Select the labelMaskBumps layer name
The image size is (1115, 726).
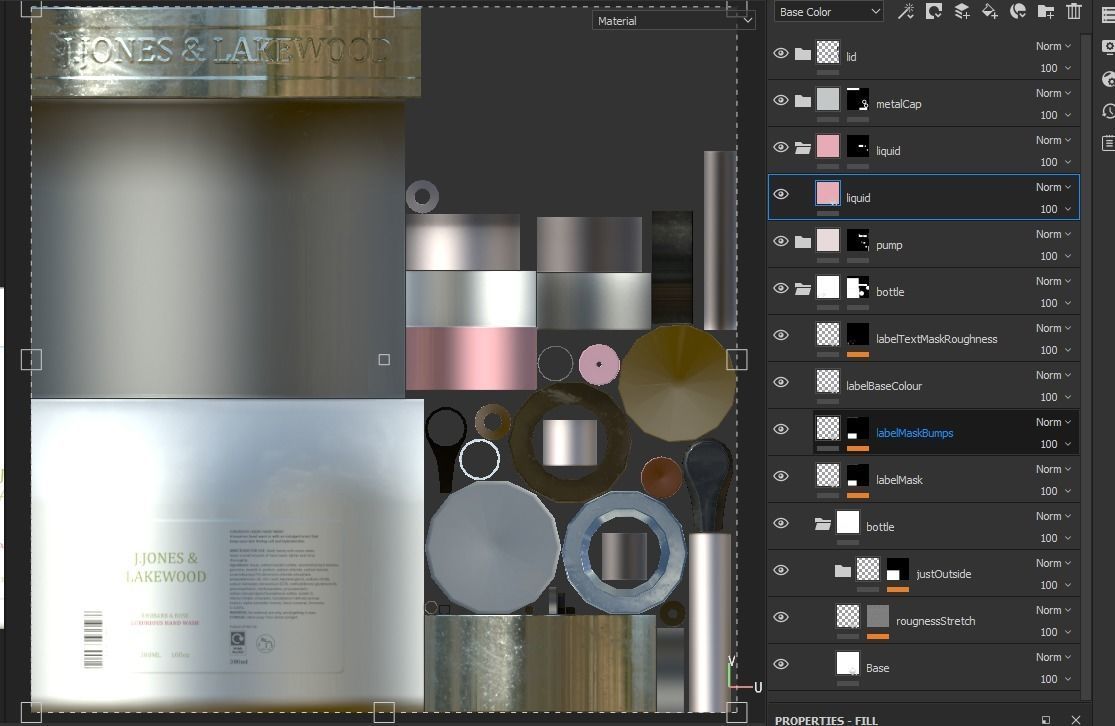click(x=914, y=433)
